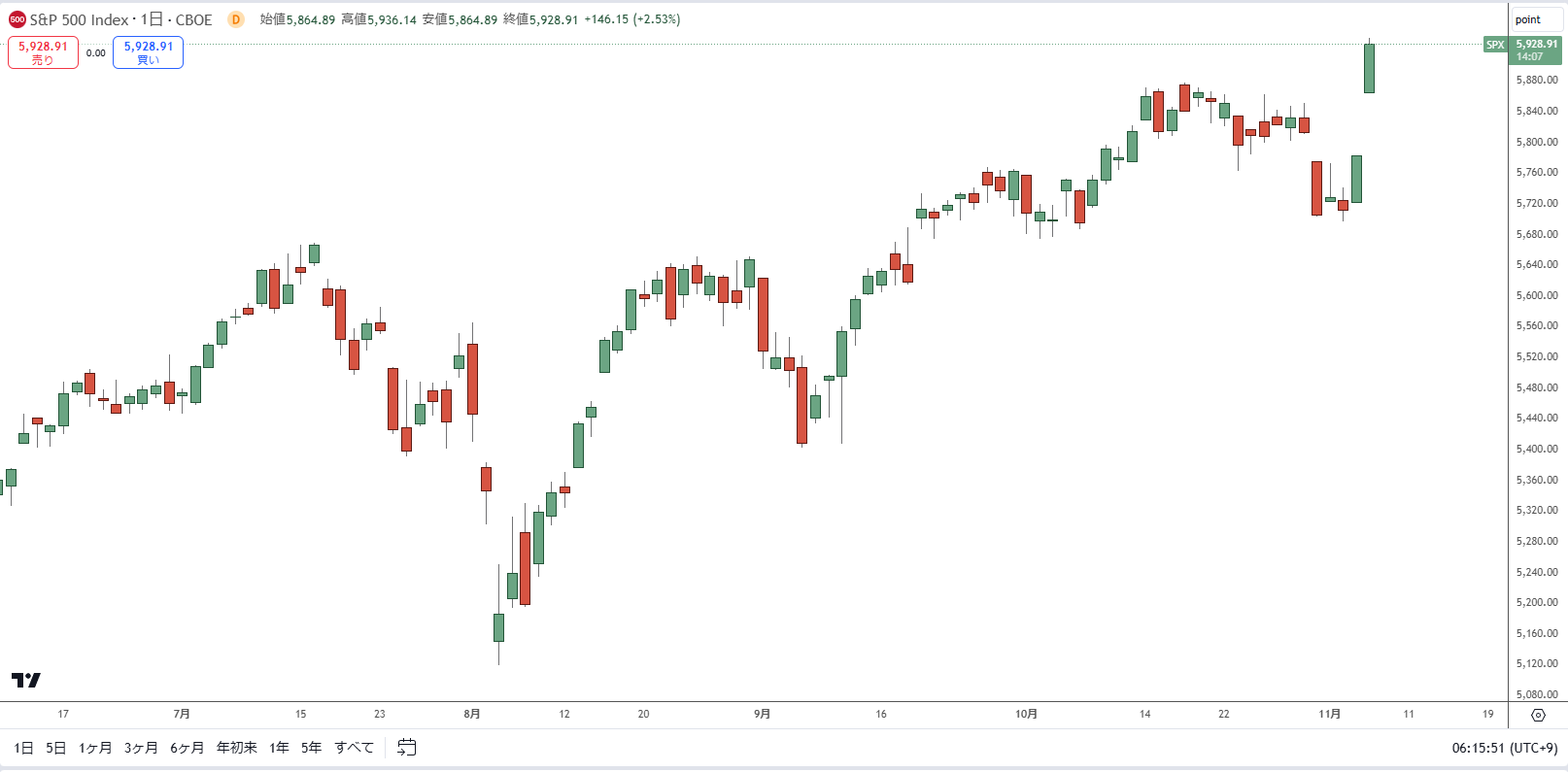Viewport: 1568px width, 772px height.
Task: Click the spread value 0.00
Action: 95,53
